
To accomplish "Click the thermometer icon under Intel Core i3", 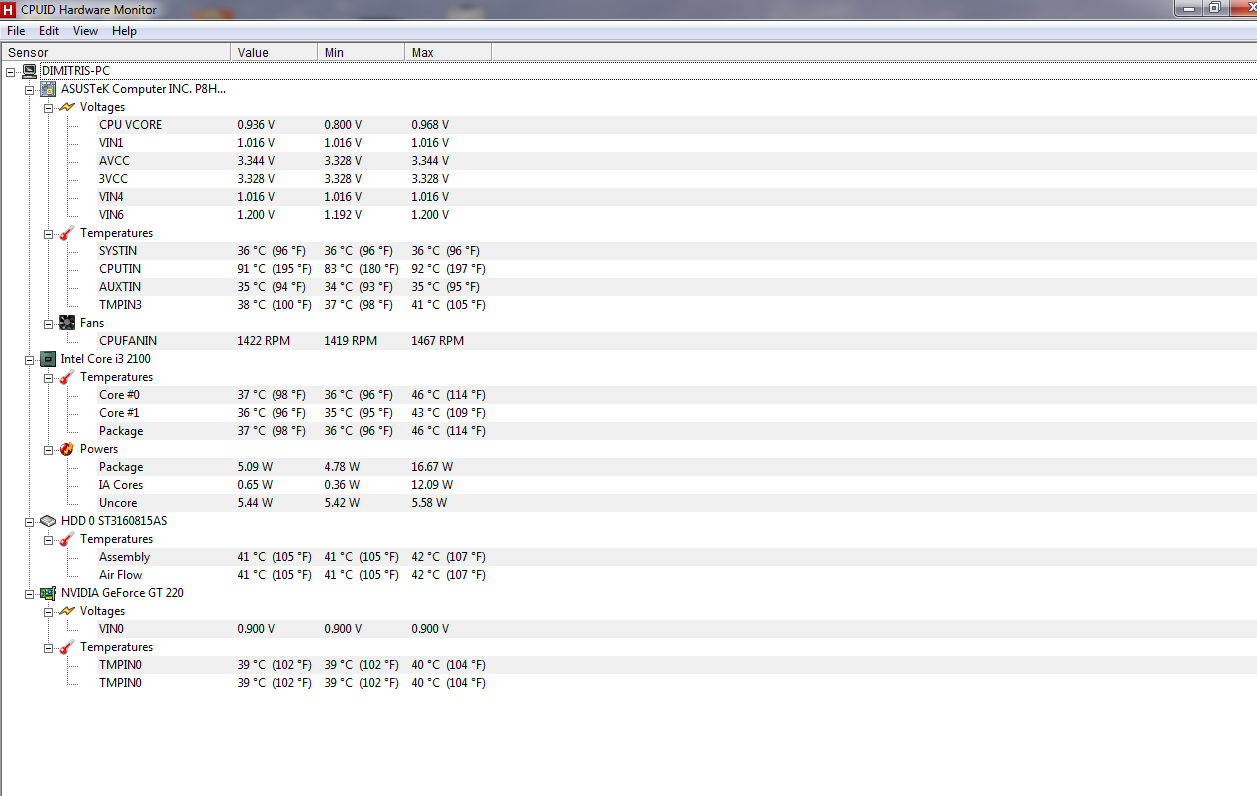I will point(67,377).
